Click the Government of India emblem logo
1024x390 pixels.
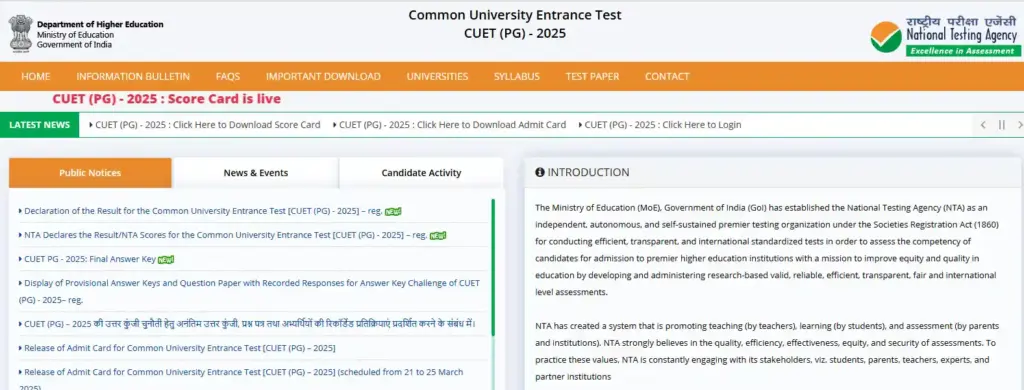pos(20,33)
